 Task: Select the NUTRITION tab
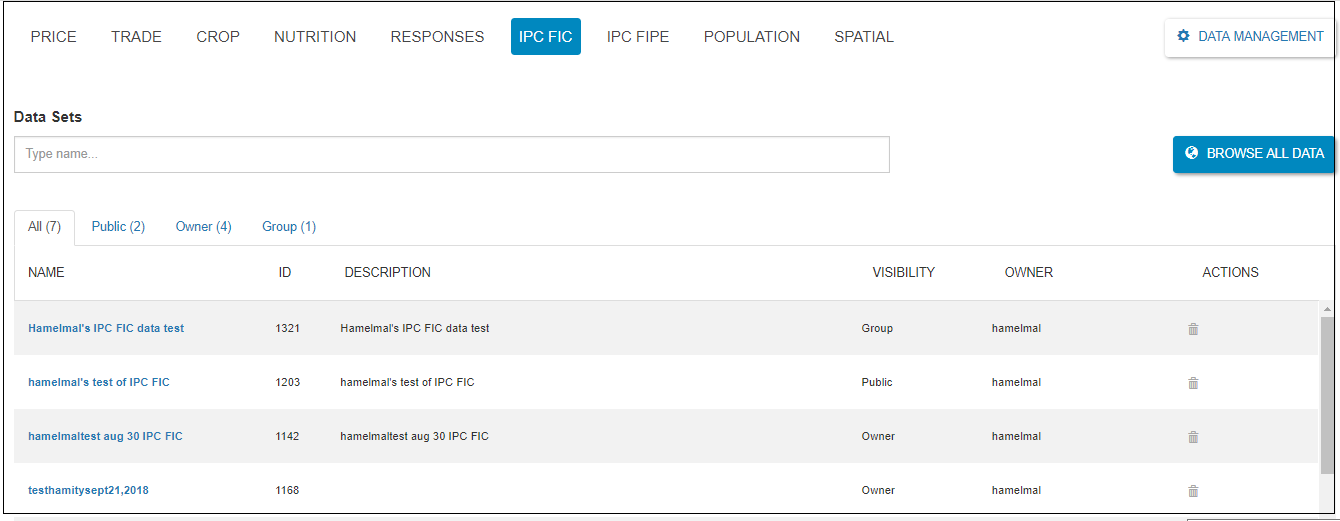(315, 37)
